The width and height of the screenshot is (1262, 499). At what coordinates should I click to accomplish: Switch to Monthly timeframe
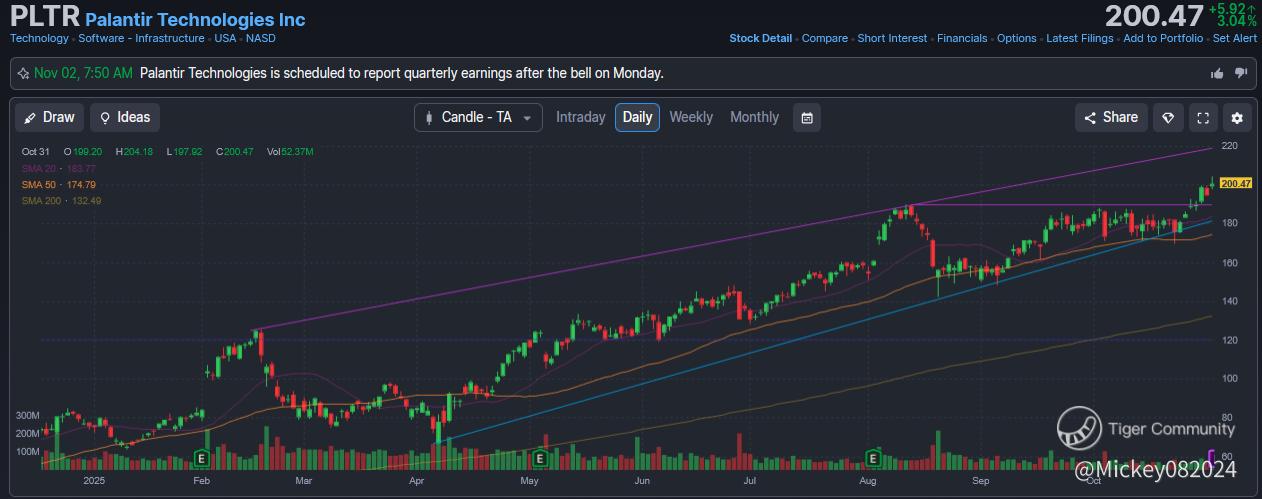[754, 117]
